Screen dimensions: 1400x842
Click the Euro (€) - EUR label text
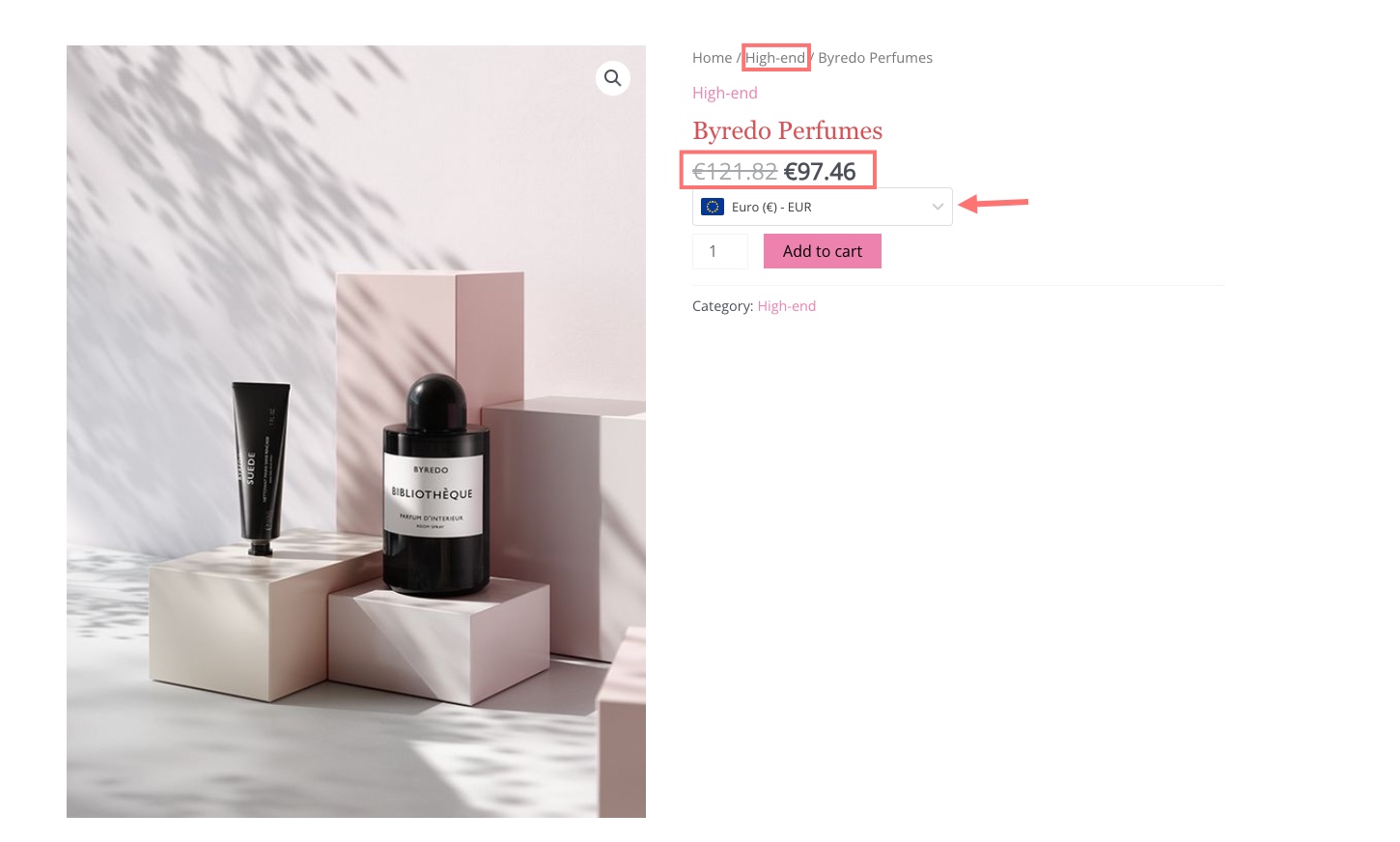pyautogui.click(x=771, y=207)
